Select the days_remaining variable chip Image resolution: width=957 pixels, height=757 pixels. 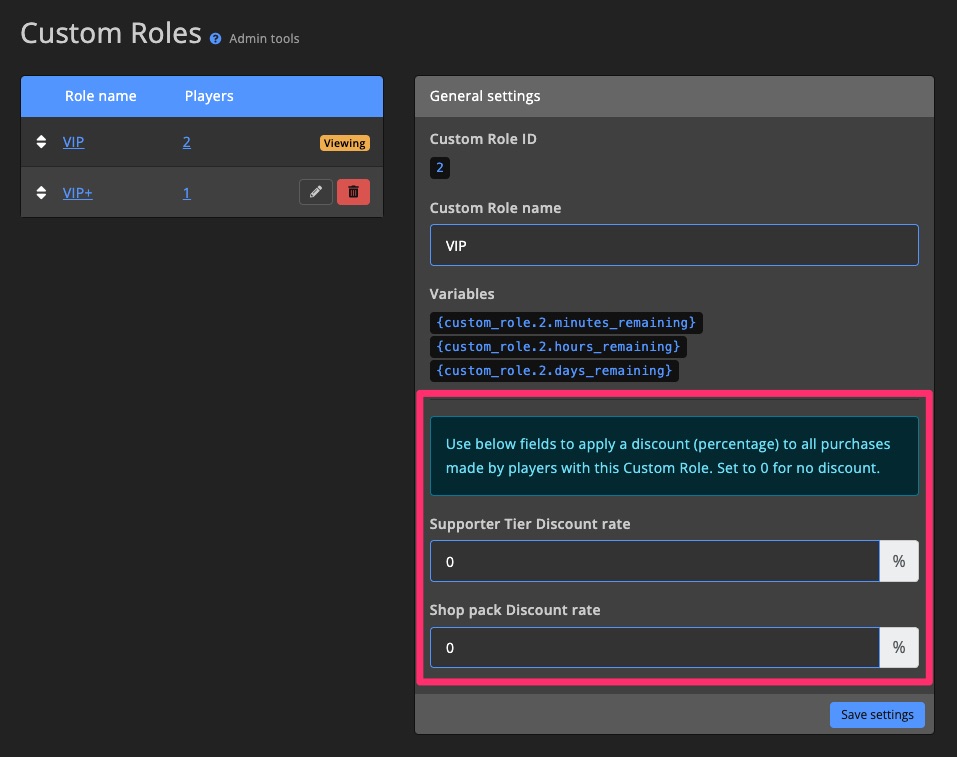(554, 370)
